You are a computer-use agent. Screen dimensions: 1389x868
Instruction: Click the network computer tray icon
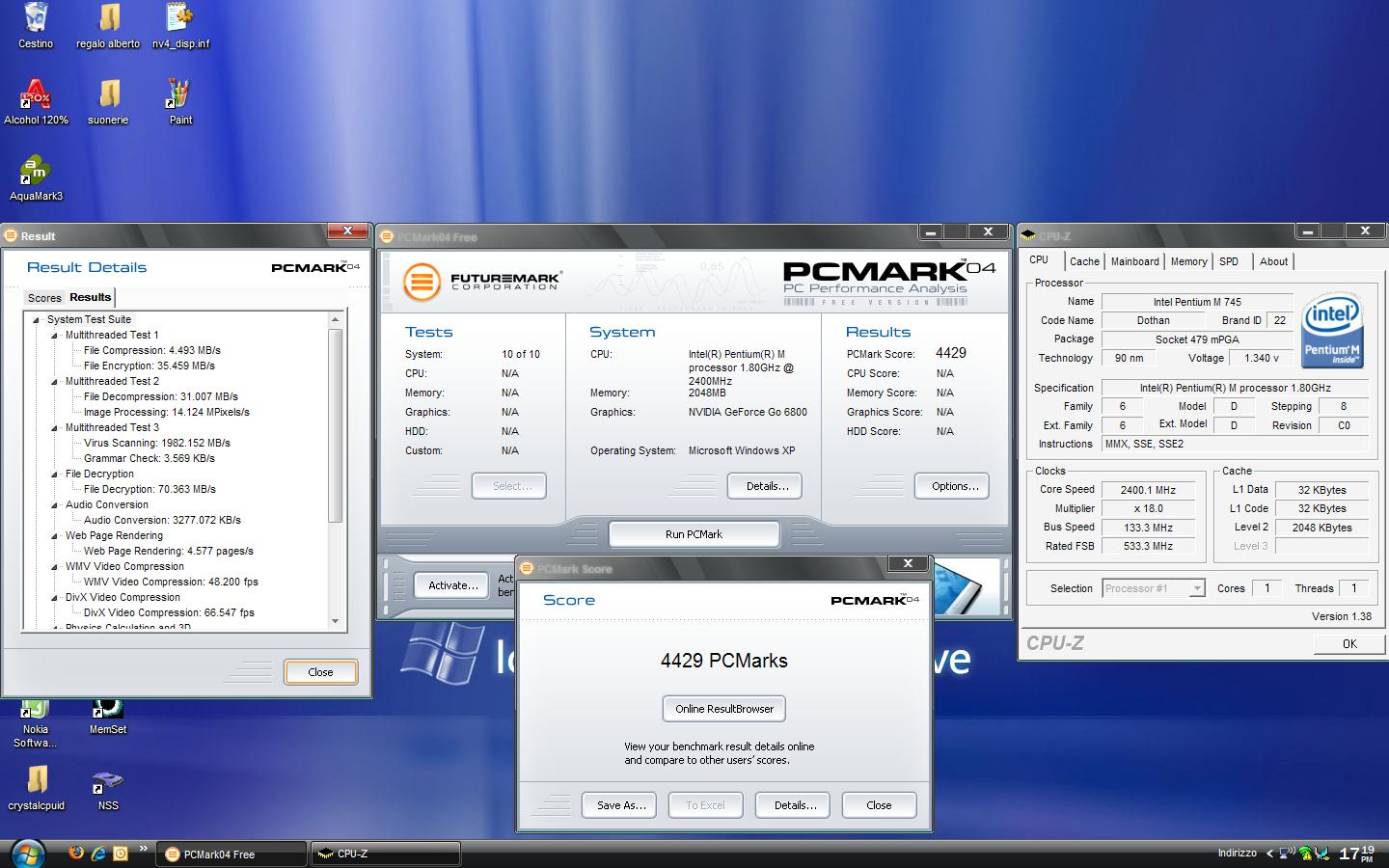pos(1287,854)
